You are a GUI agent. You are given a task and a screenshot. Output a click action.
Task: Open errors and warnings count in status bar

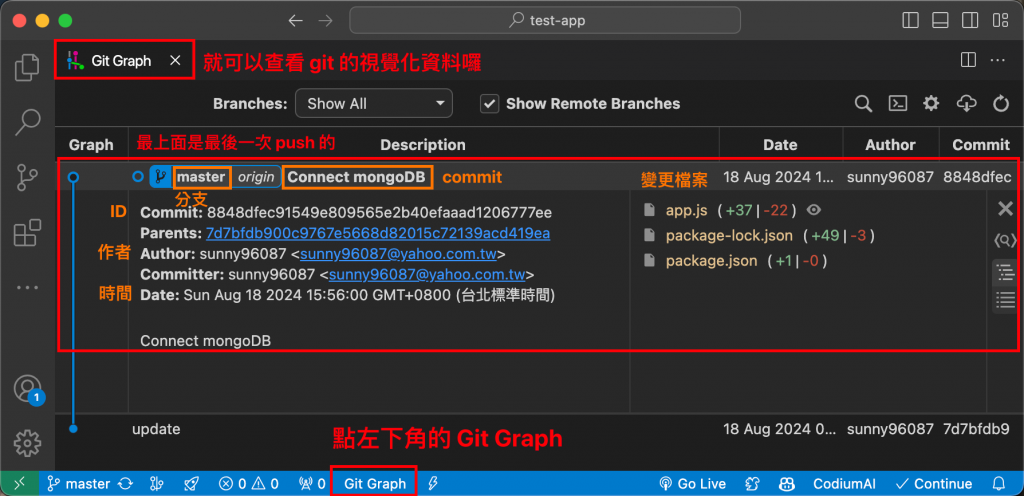(249, 484)
